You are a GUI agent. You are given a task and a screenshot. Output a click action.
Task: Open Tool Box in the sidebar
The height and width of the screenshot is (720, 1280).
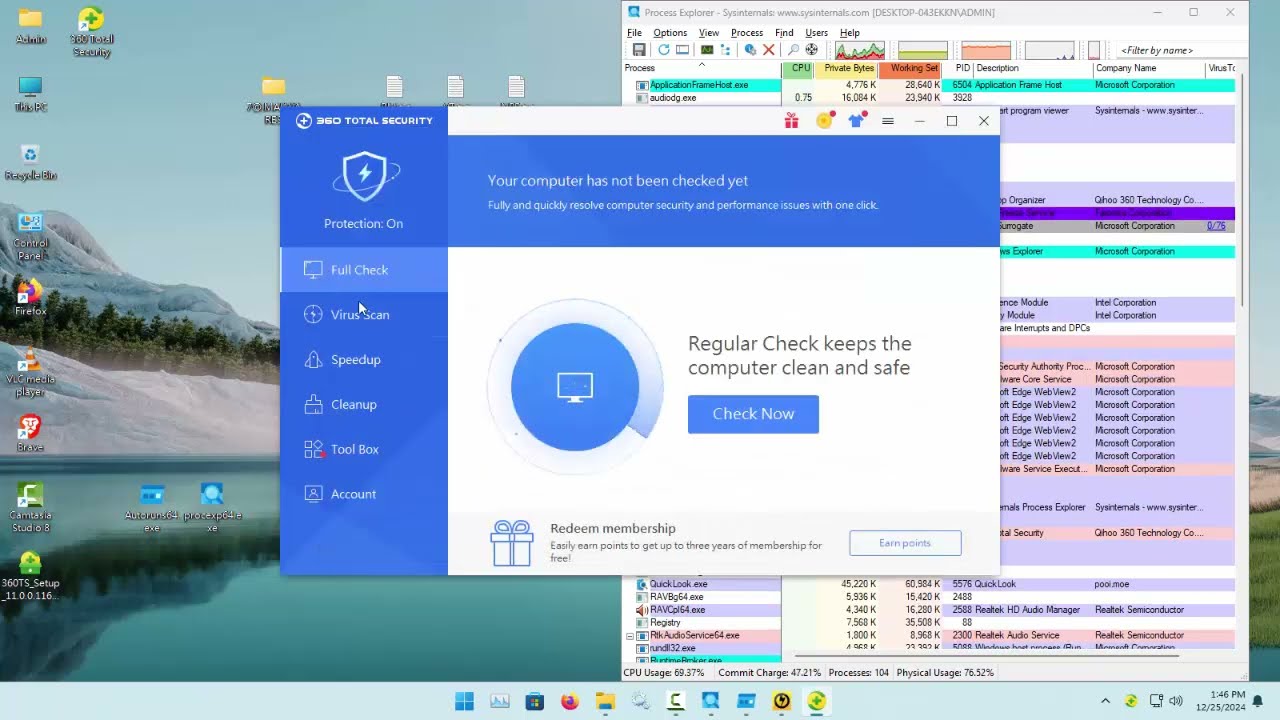point(364,450)
